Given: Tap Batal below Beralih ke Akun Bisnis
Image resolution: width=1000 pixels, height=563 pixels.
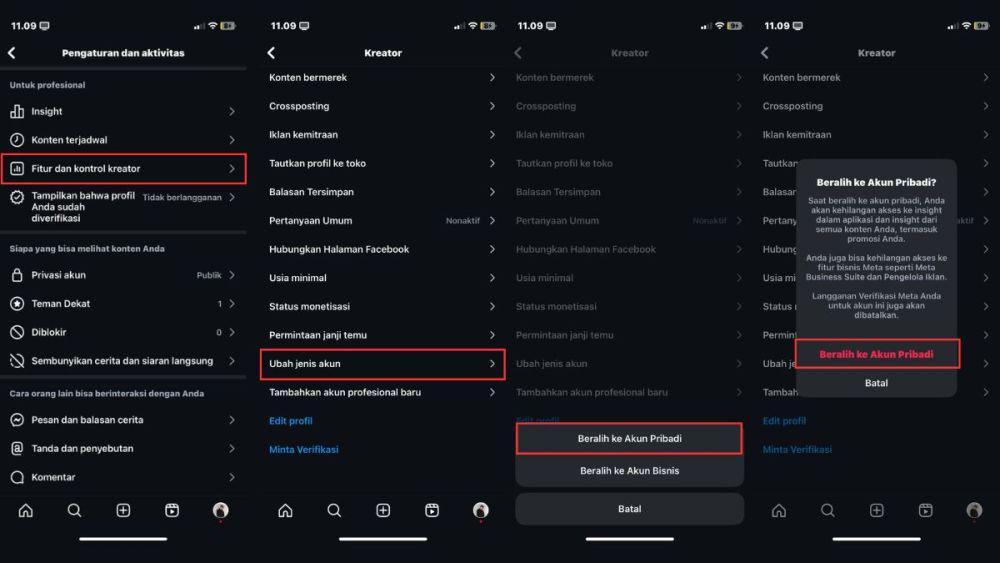Looking at the screenshot, I should point(629,509).
